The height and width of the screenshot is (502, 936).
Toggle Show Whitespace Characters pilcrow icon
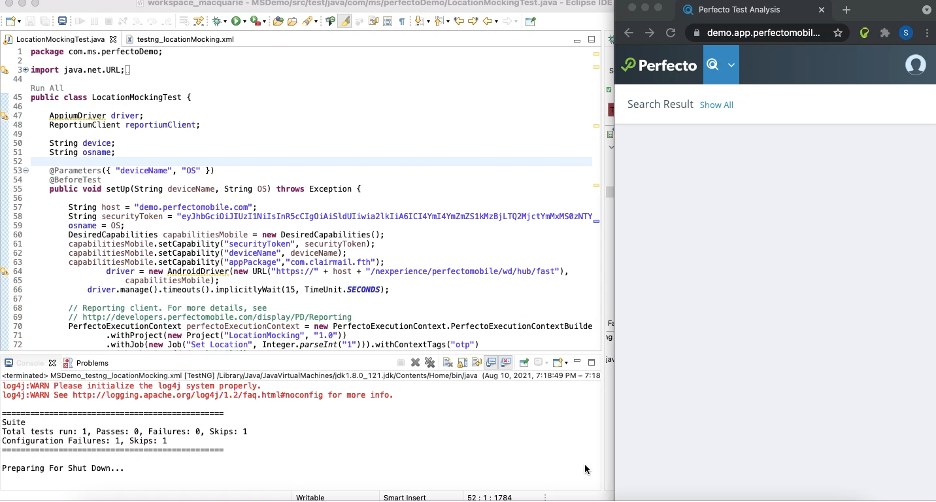pos(402,21)
